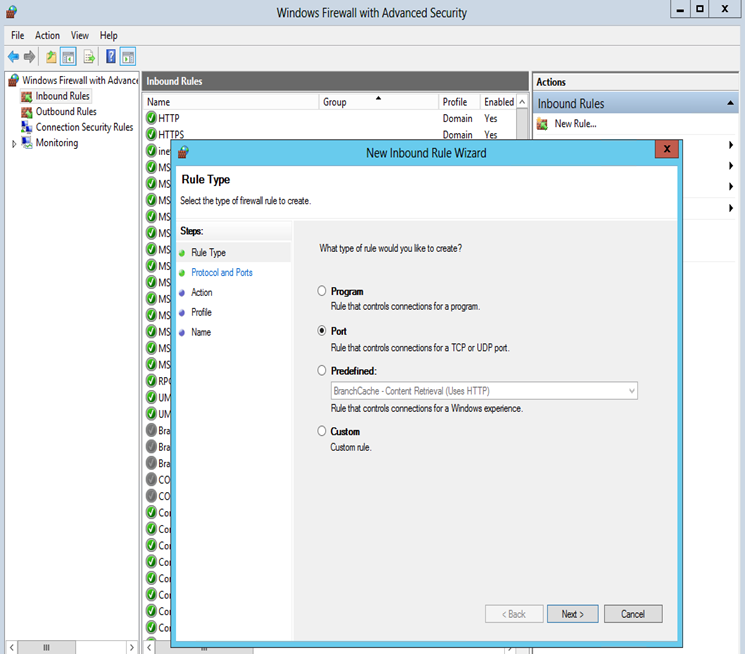Click the Cancel button
The height and width of the screenshot is (654, 745).
[633, 614]
